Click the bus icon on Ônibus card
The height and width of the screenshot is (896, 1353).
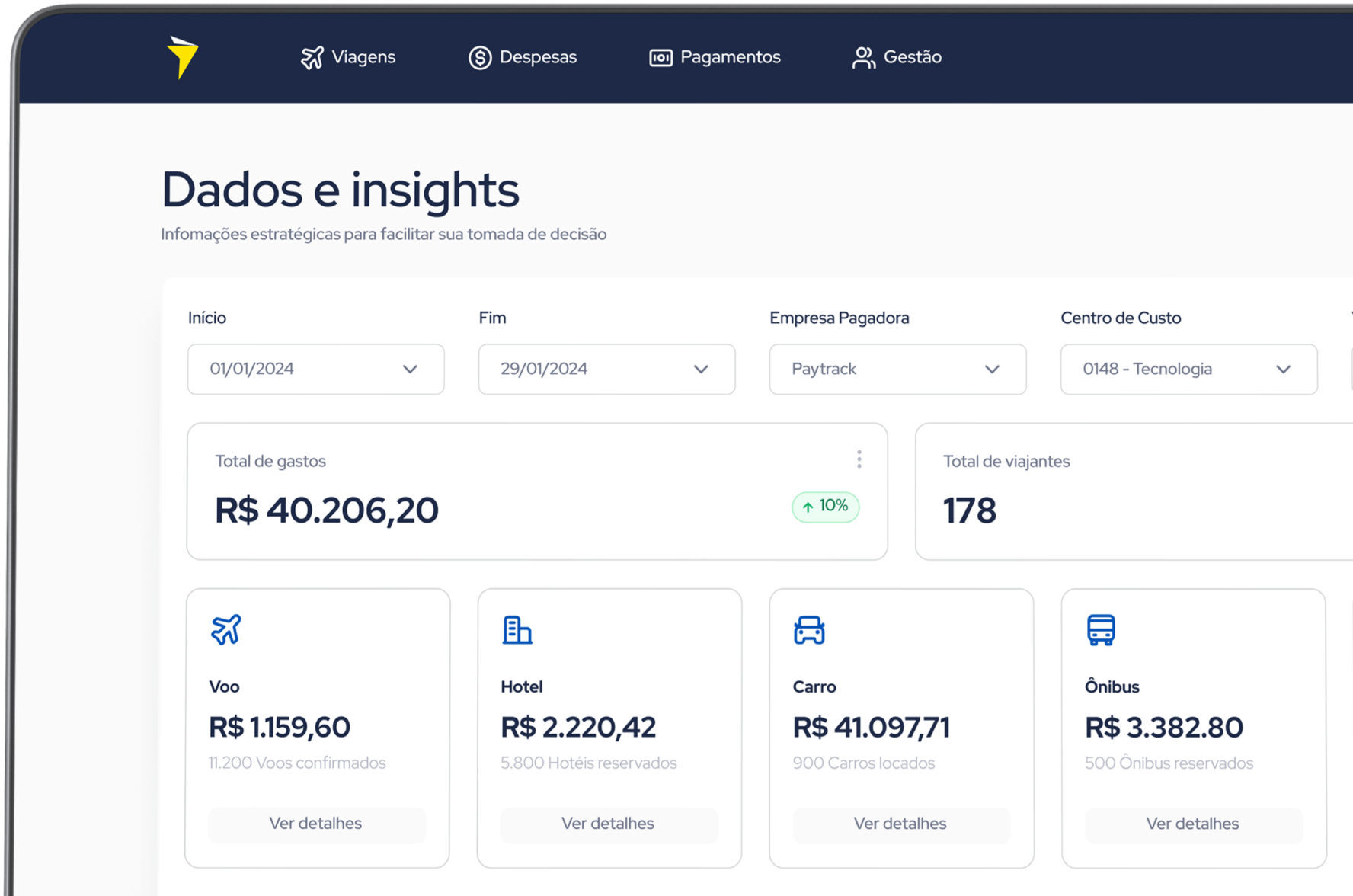click(x=1101, y=630)
